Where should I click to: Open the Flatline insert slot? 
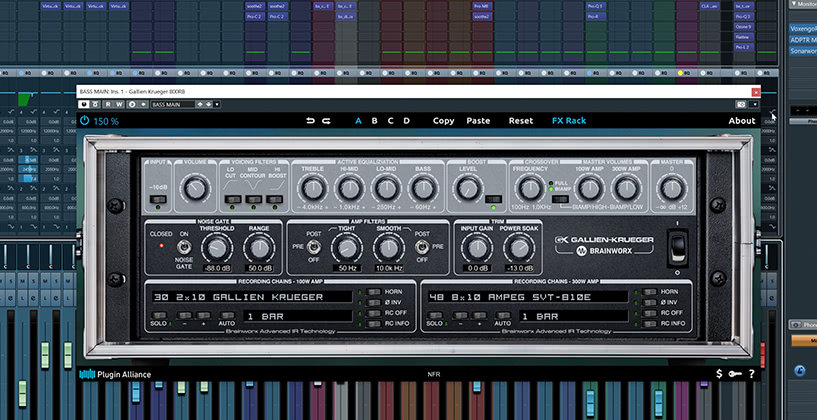coord(744,37)
